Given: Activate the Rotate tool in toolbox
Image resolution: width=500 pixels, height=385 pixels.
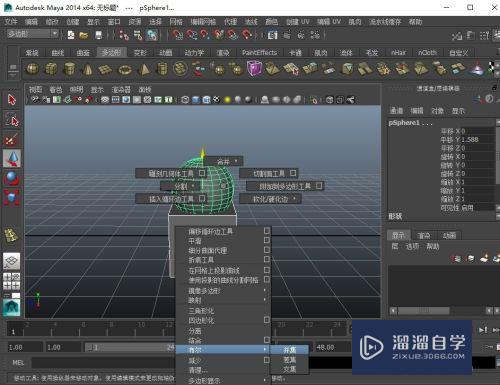Looking at the screenshot, I should (x=12, y=178).
